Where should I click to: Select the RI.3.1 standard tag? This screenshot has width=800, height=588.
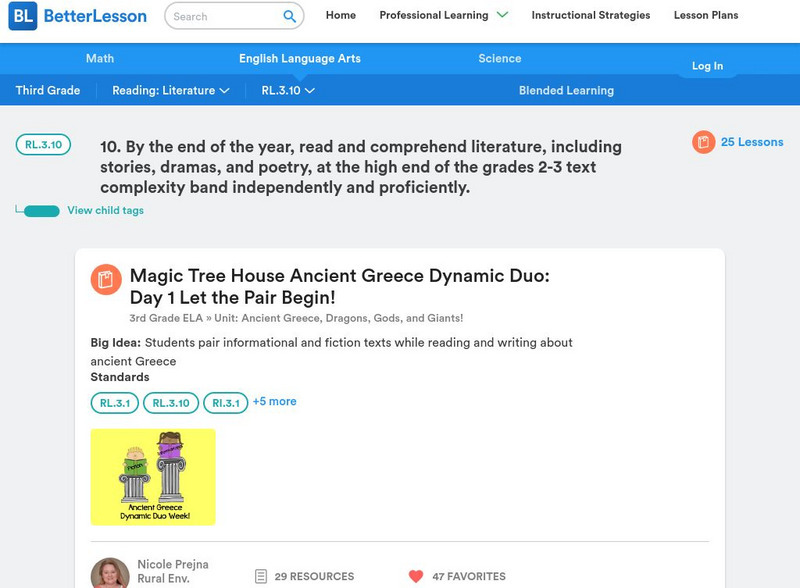[226, 403]
